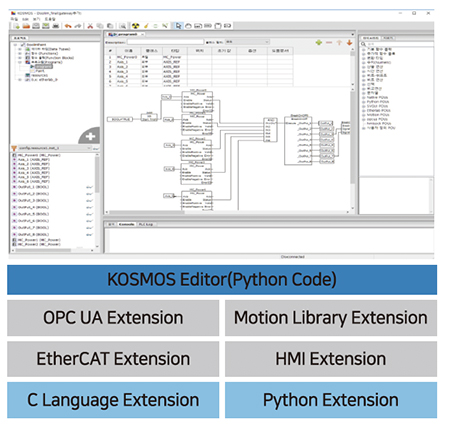The width and height of the screenshot is (450, 434).
Task: Click the green plus add-variable icon
Action: point(319,42)
